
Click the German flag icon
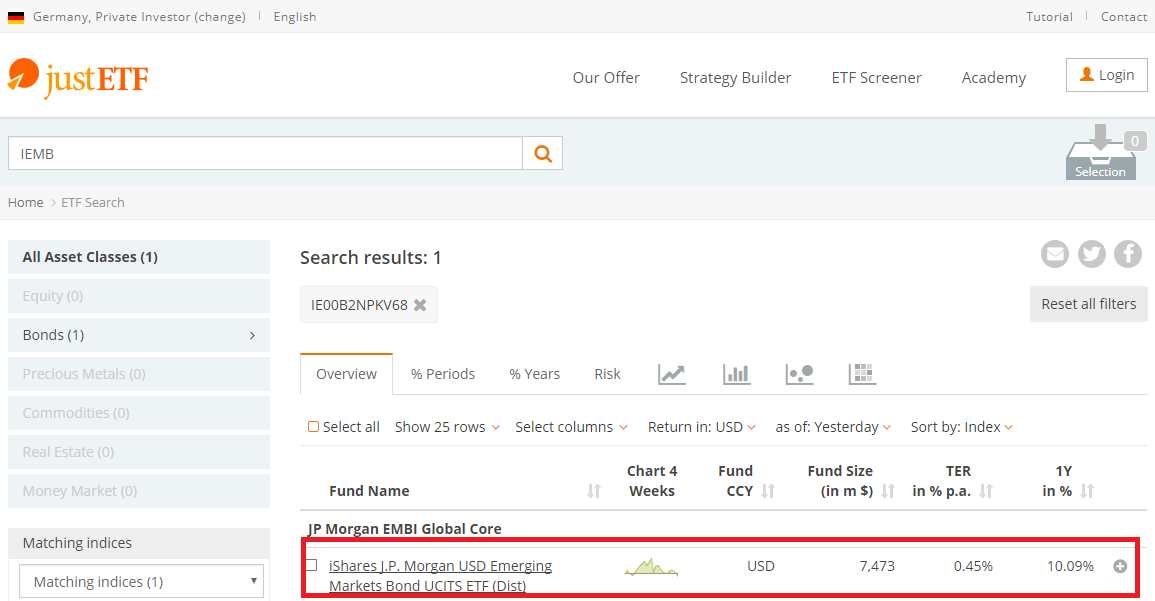click(16, 17)
